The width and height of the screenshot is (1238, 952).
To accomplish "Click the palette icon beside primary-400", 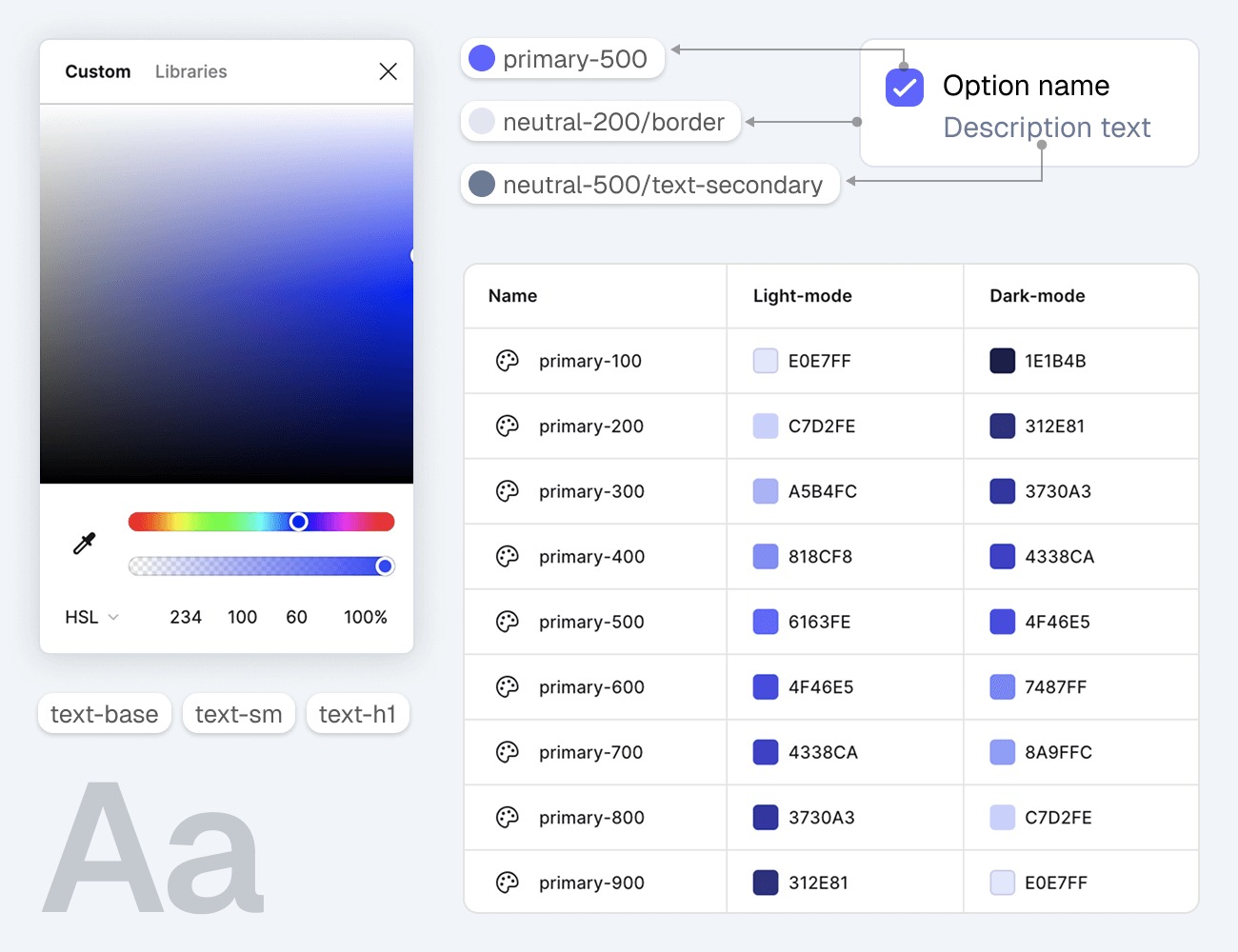I will pyautogui.click(x=507, y=556).
